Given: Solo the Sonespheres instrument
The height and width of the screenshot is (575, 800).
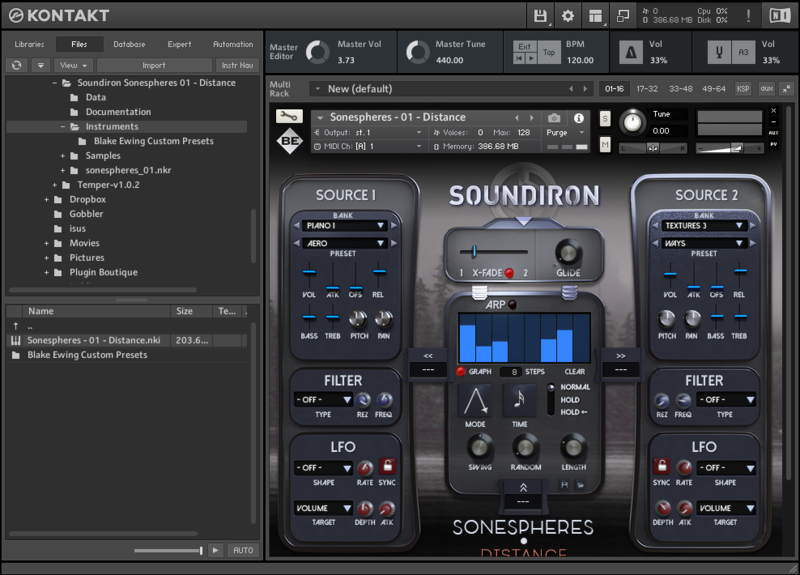Looking at the screenshot, I should coord(605,118).
